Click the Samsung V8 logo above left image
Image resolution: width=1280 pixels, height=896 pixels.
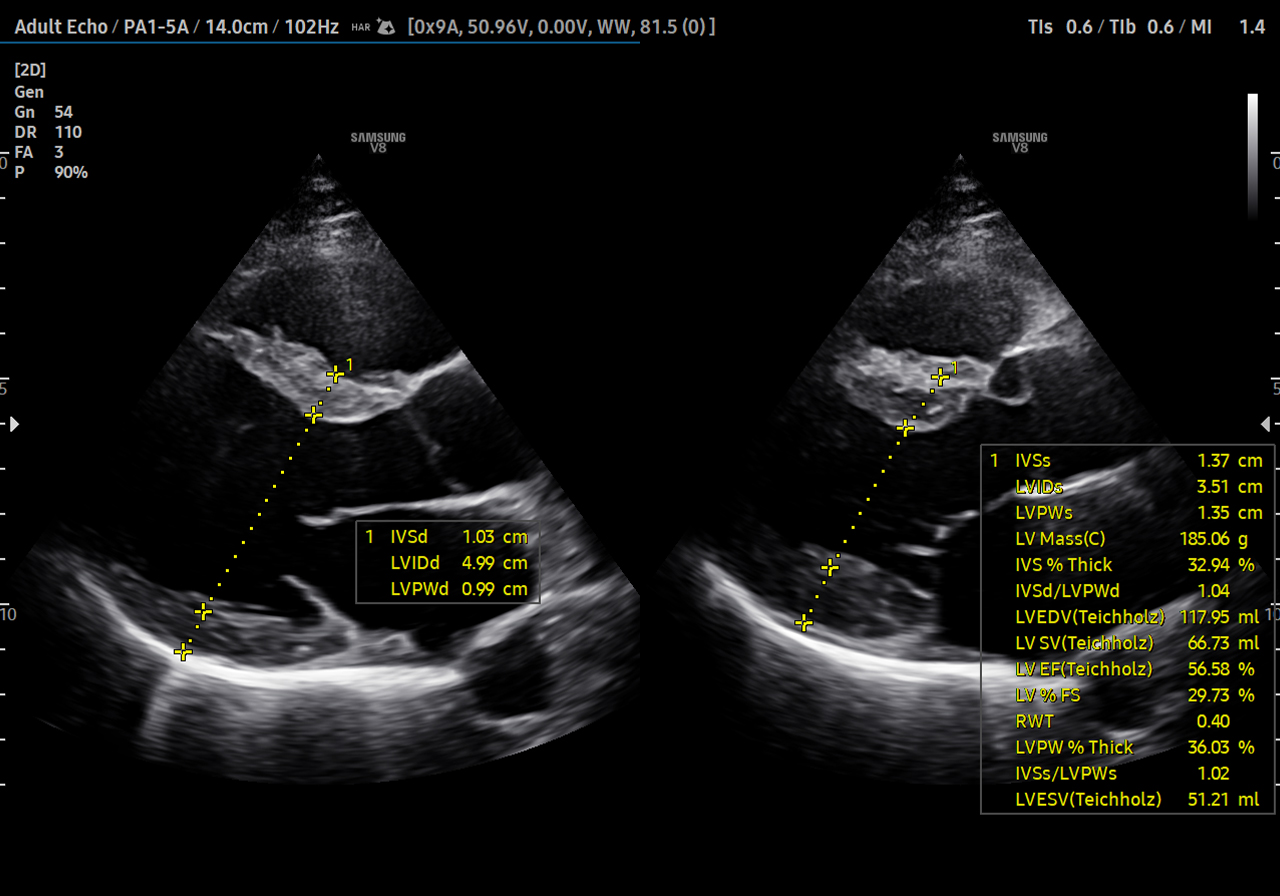378,142
